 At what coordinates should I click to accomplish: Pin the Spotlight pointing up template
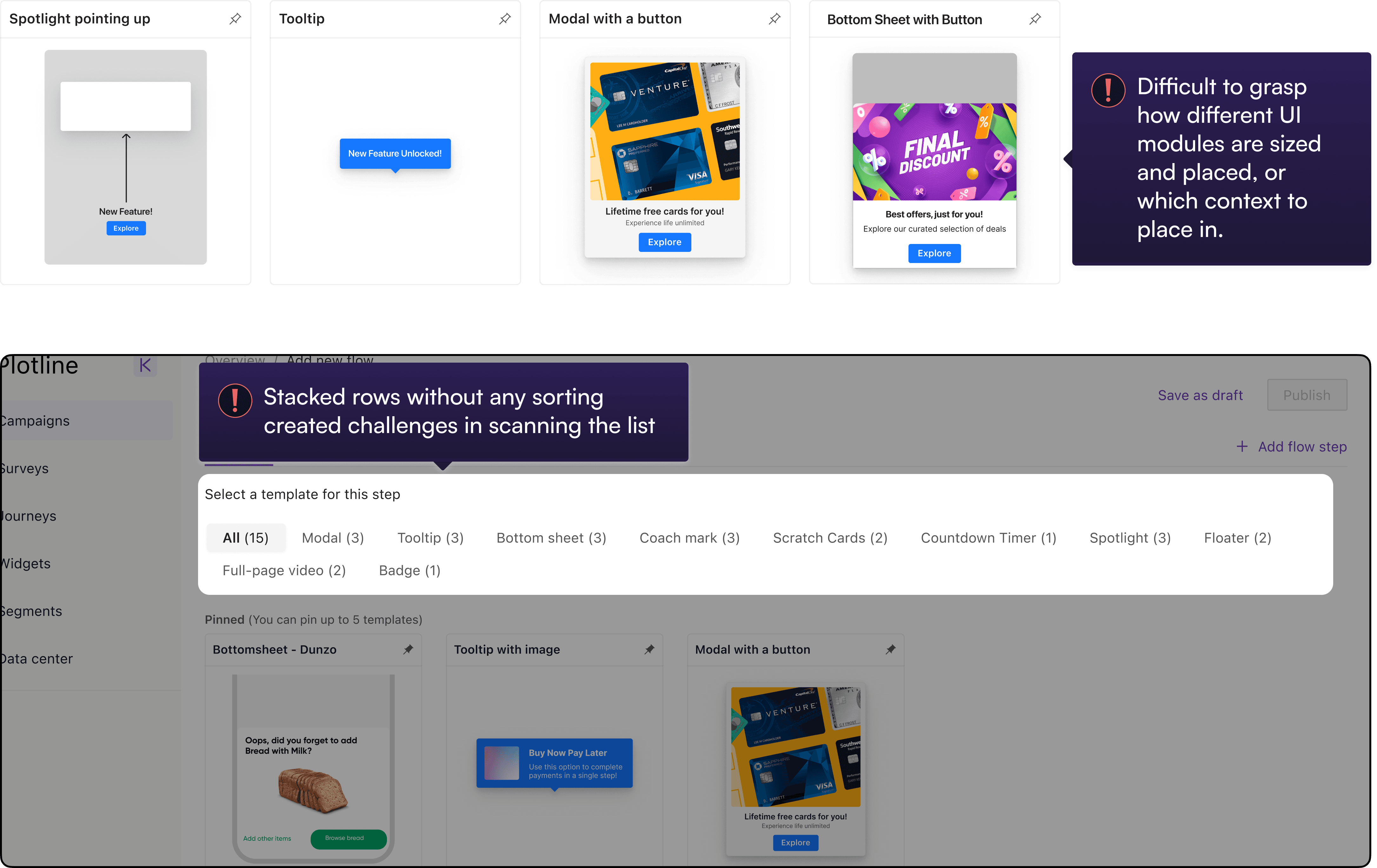click(x=235, y=19)
